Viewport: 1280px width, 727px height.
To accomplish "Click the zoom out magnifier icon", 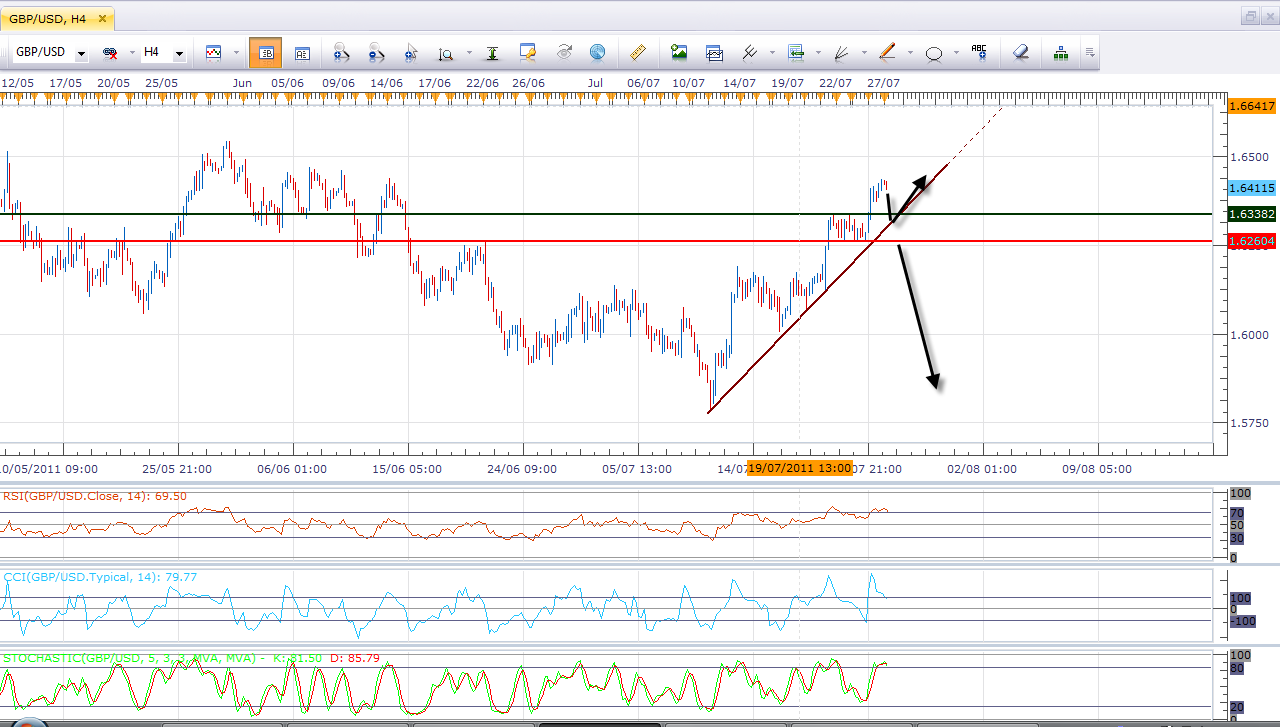I will tap(377, 53).
